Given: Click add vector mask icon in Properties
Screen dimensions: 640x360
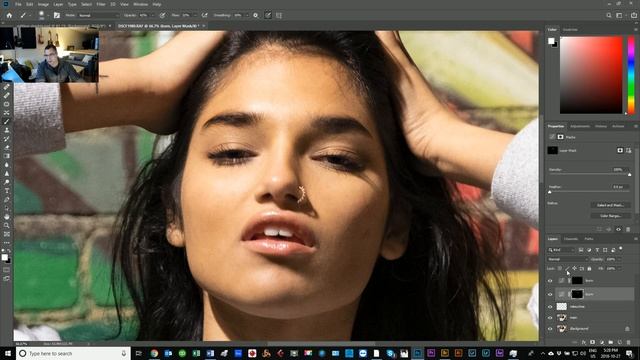Looking at the screenshot, I should click(x=628, y=151).
